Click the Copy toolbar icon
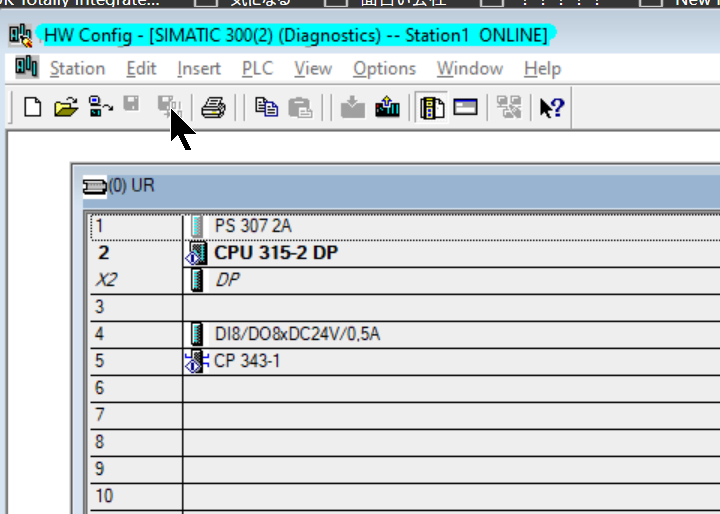The image size is (720, 514). (266, 107)
